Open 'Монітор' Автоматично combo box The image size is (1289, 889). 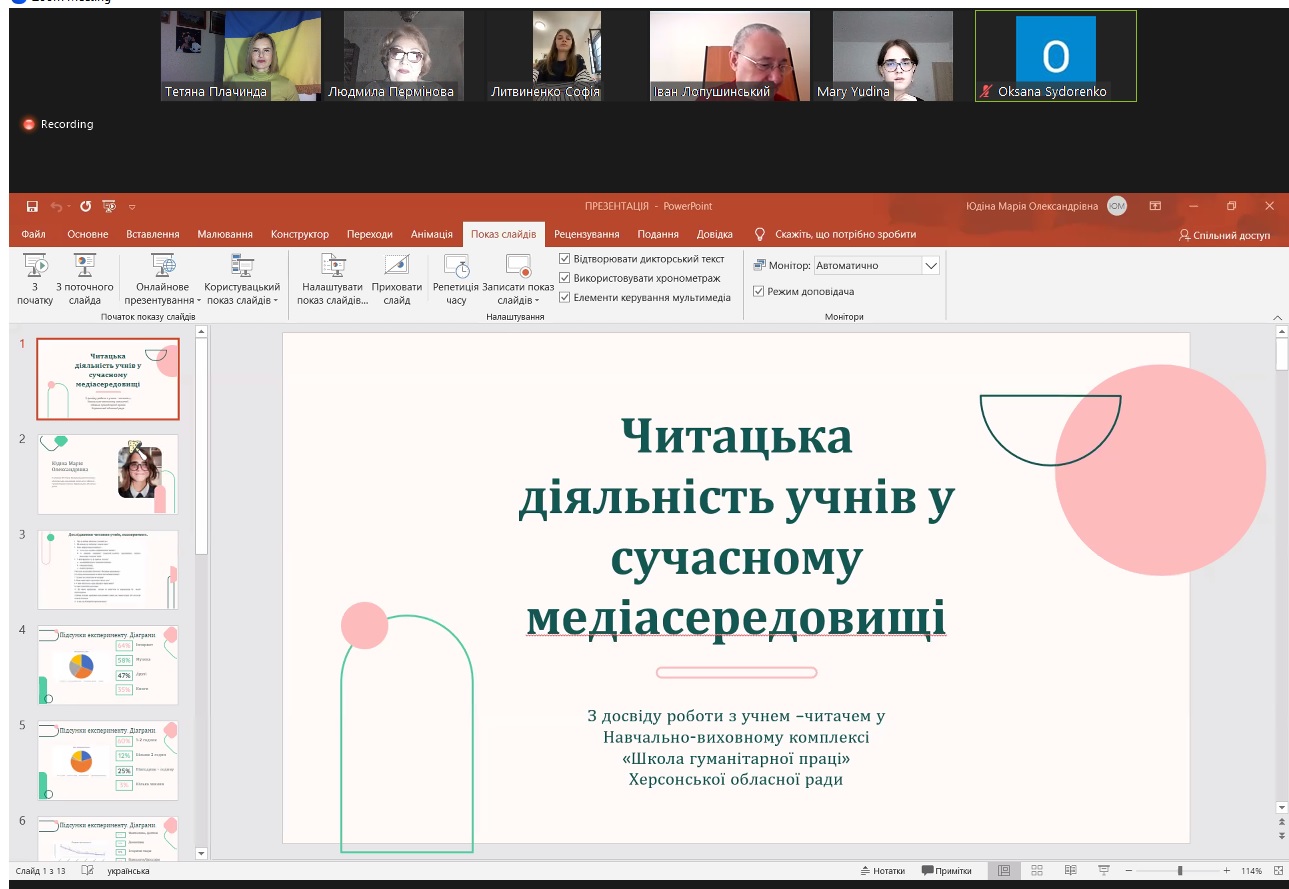pyautogui.click(x=877, y=265)
